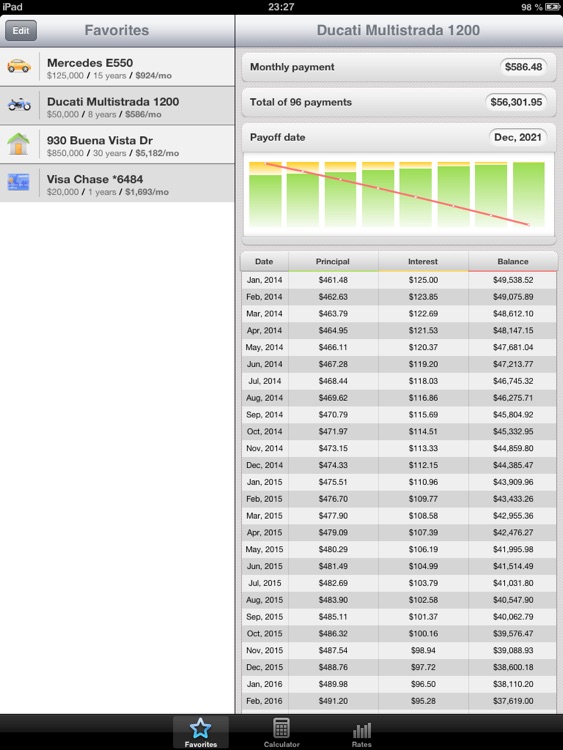
Task: Click the battery indicator in status bar
Action: click(x=552, y=7)
